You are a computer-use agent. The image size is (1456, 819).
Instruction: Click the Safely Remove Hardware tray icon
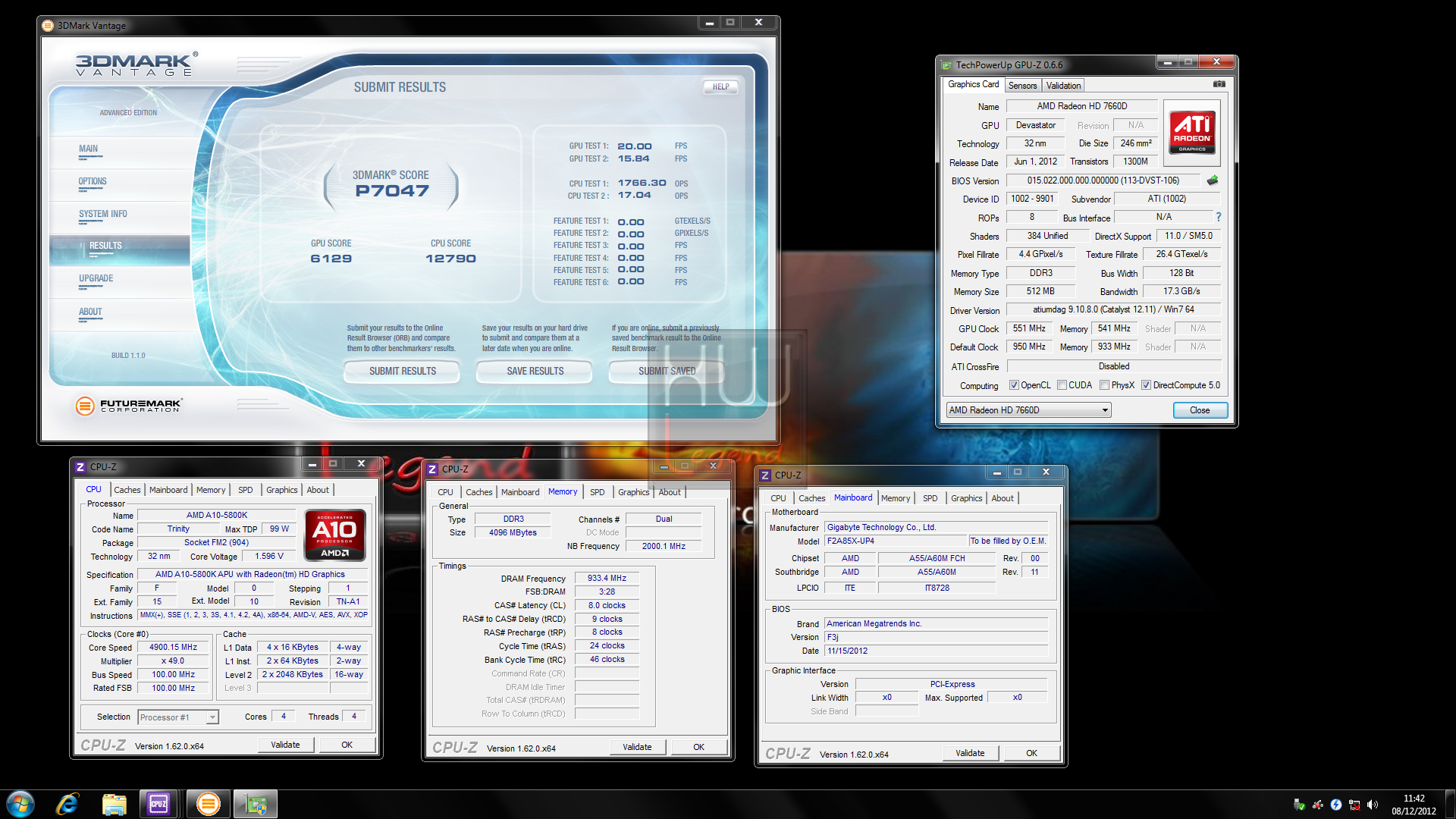click(1299, 805)
